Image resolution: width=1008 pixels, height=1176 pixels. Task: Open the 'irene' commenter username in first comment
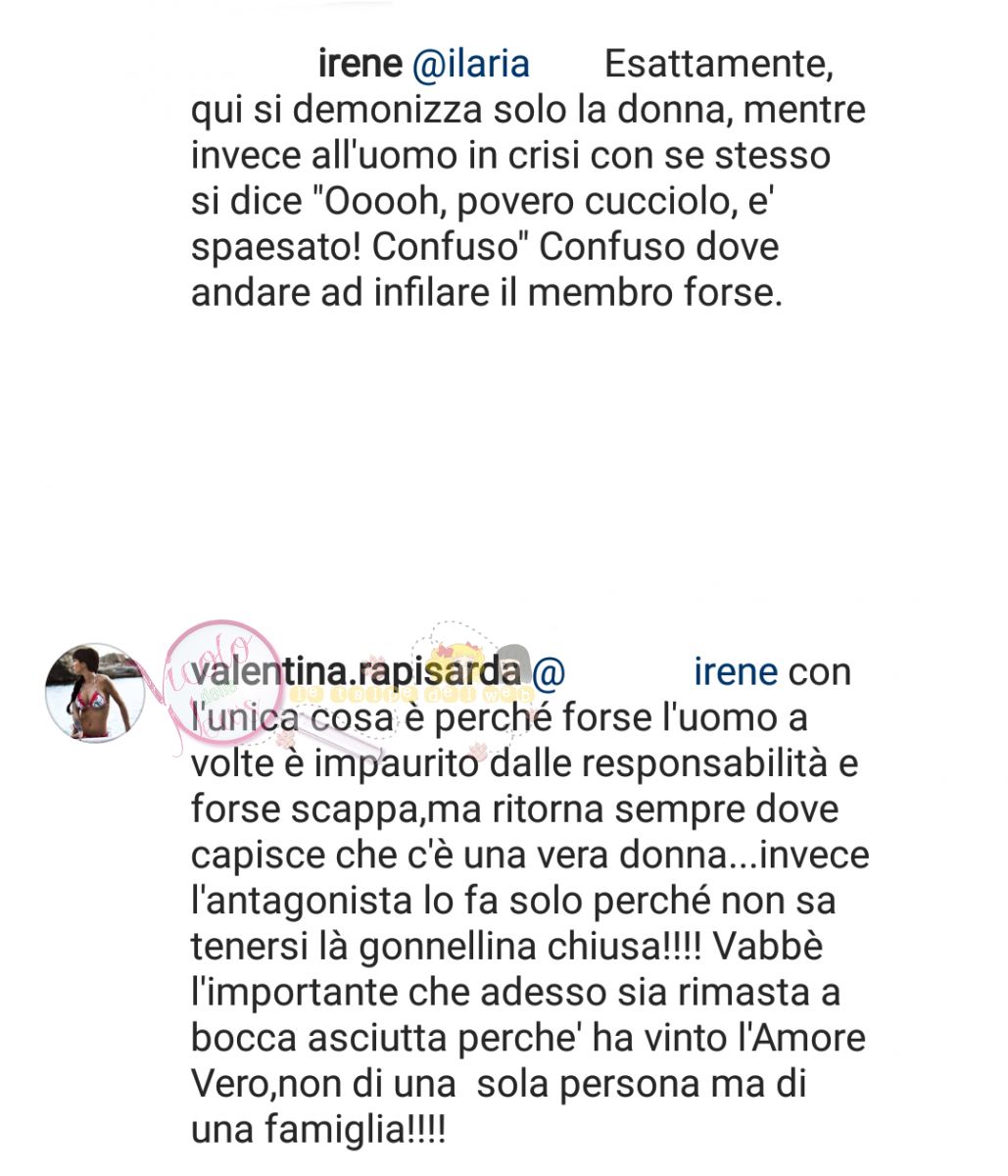(x=360, y=64)
